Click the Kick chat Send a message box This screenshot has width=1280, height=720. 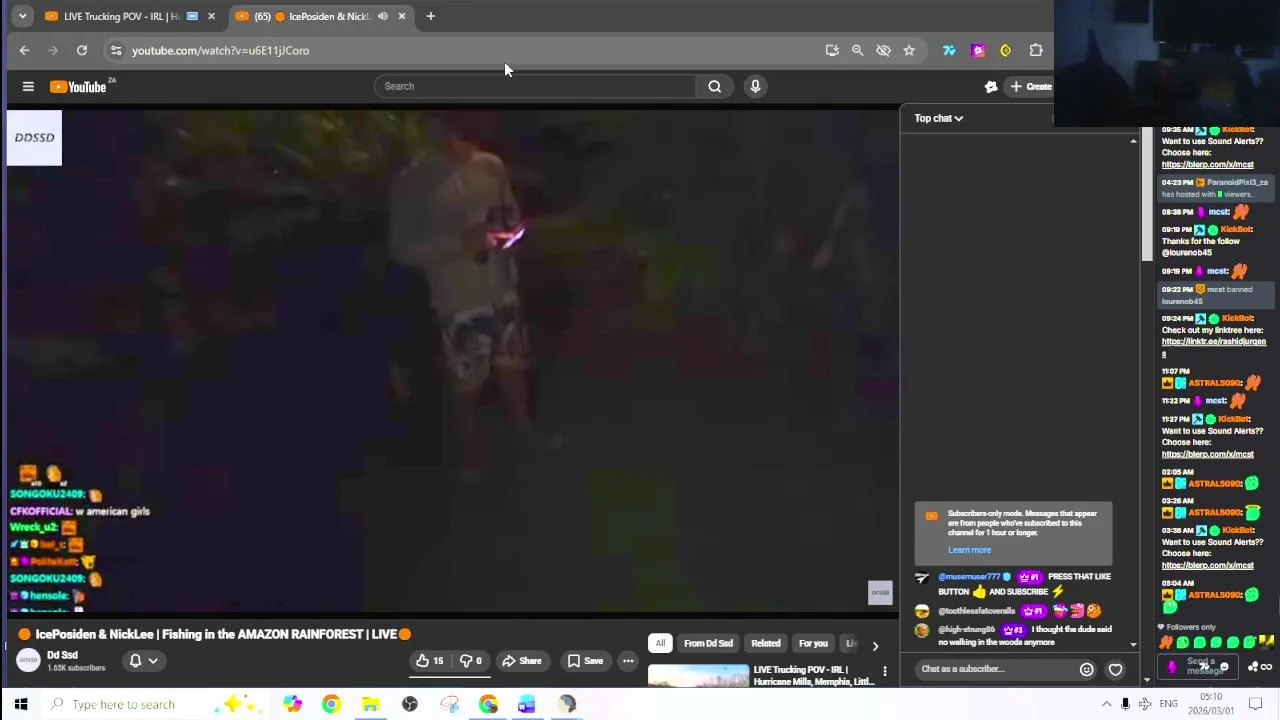point(1200,666)
